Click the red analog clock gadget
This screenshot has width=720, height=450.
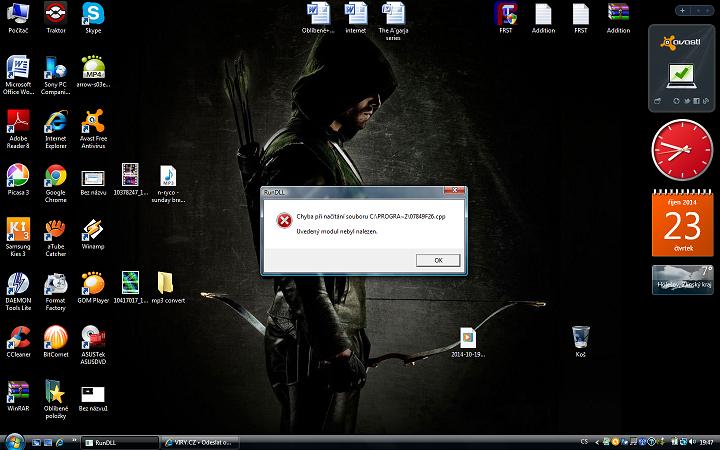pyautogui.click(x=680, y=150)
